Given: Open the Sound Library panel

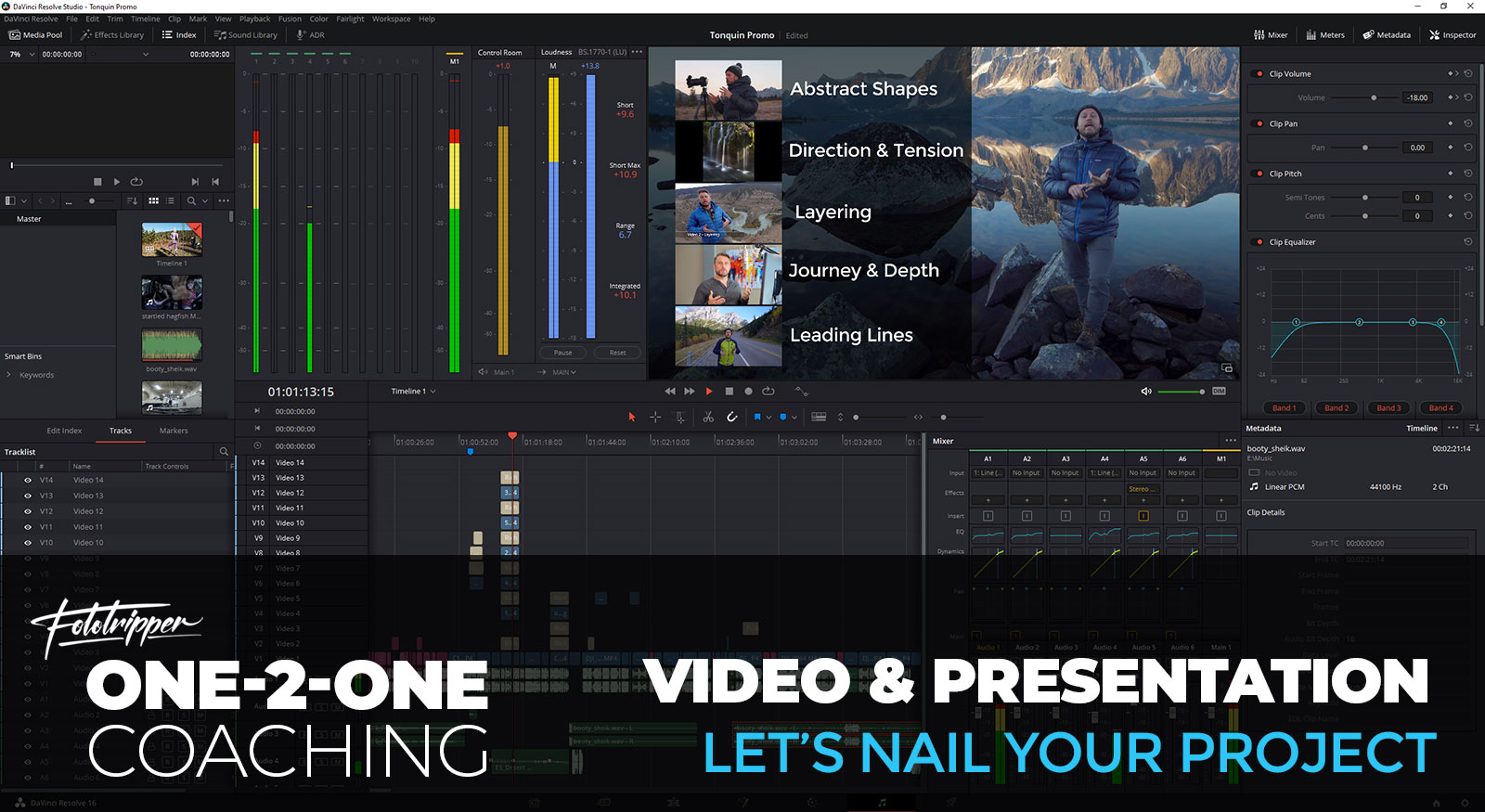Looking at the screenshot, I should tap(246, 35).
